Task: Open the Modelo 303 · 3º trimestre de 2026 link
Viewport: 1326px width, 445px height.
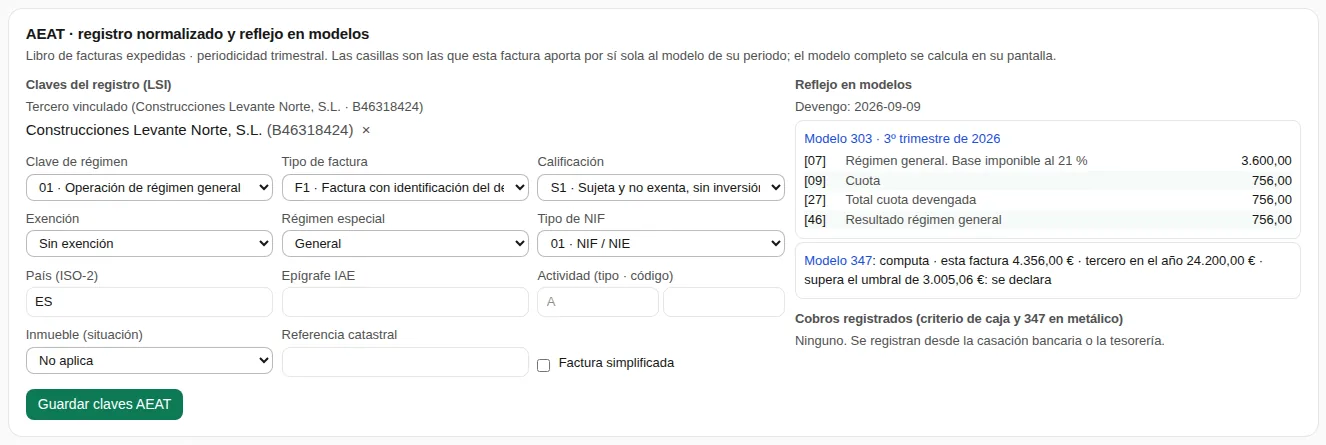Action: [x=902, y=139]
